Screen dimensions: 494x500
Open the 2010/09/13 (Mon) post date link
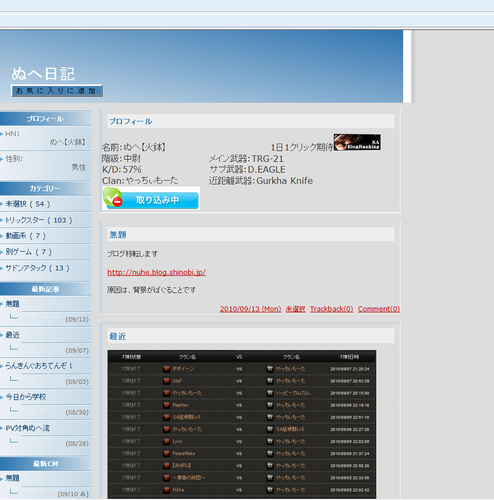(250, 309)
